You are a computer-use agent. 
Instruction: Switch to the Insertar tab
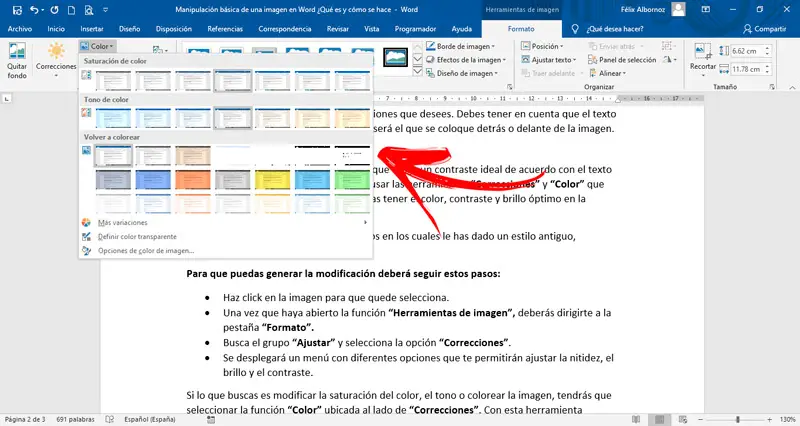[x=92, y=29]
